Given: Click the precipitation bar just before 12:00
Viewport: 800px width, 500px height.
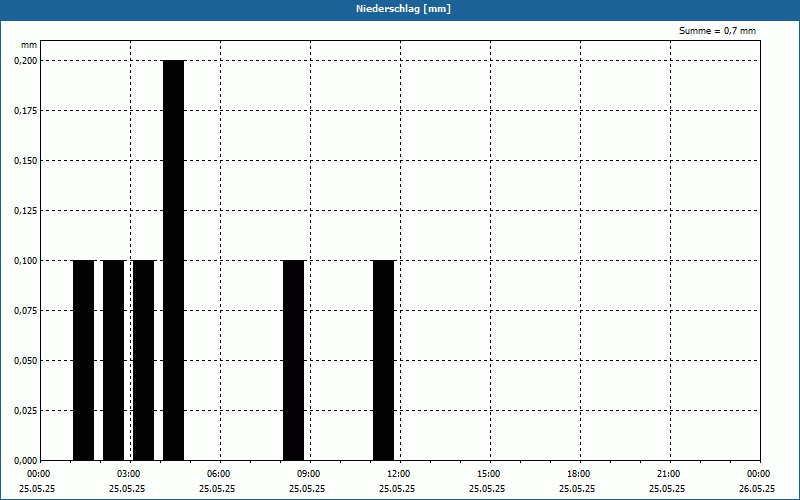Looking at the screenshot, I should [384, 360].
